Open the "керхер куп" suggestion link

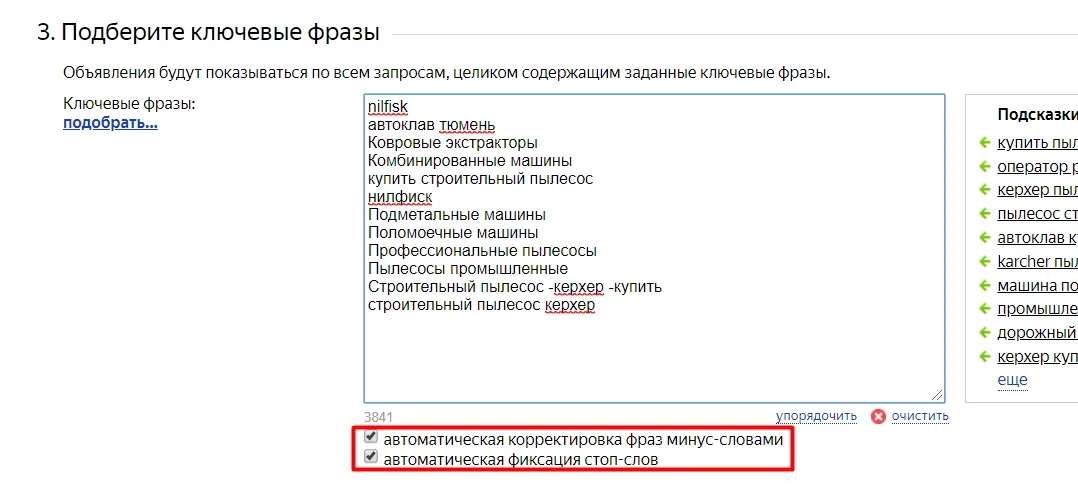pos(1037,357)
